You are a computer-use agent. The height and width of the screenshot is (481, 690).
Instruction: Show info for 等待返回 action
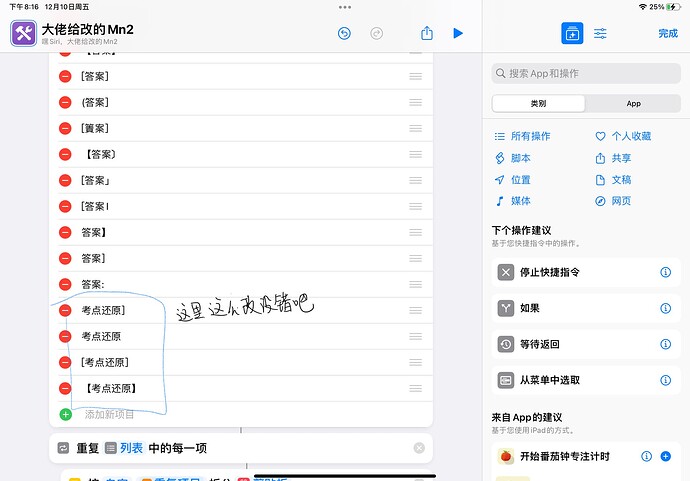pos(665,344)
